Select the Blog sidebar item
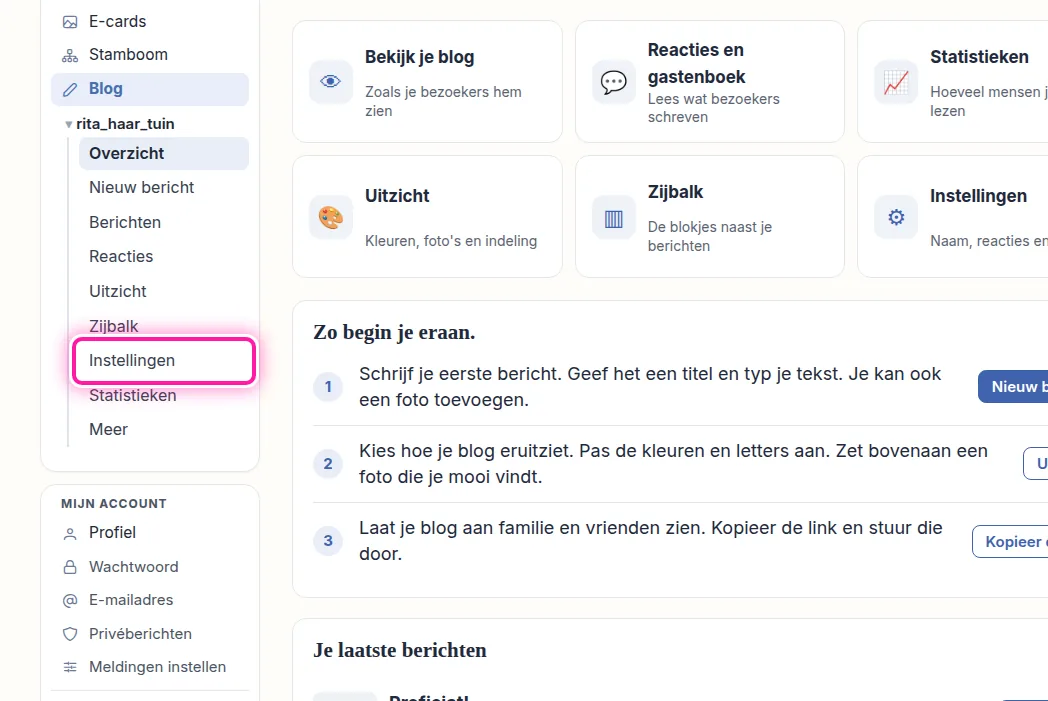 pyautogui.click(x=150, y=89)
